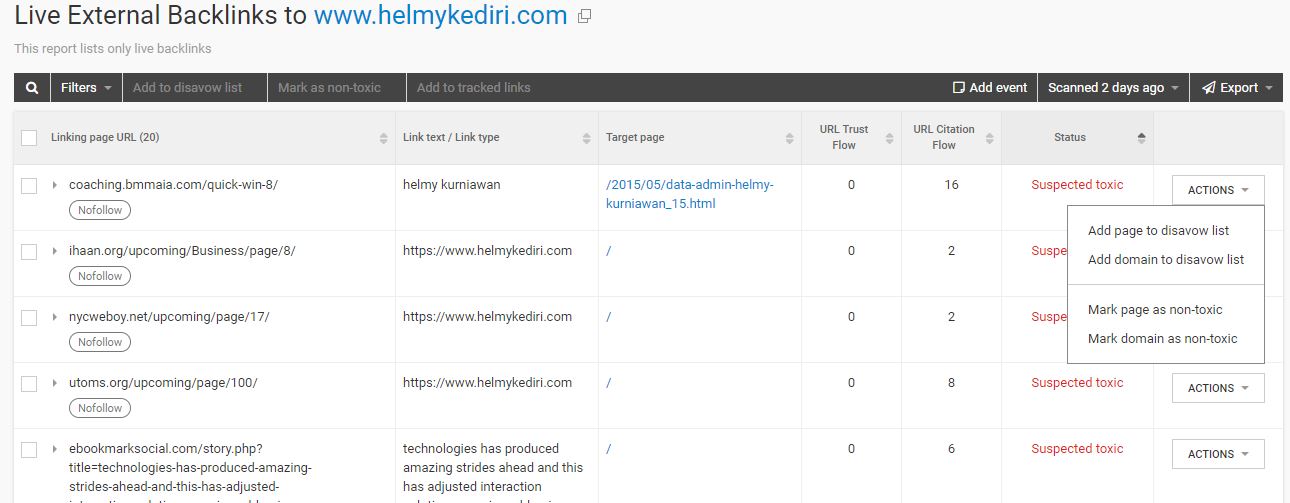1290x503 pixels.
Task: Check the nycweboy.net row checkbox
Action: coord(29,317)
